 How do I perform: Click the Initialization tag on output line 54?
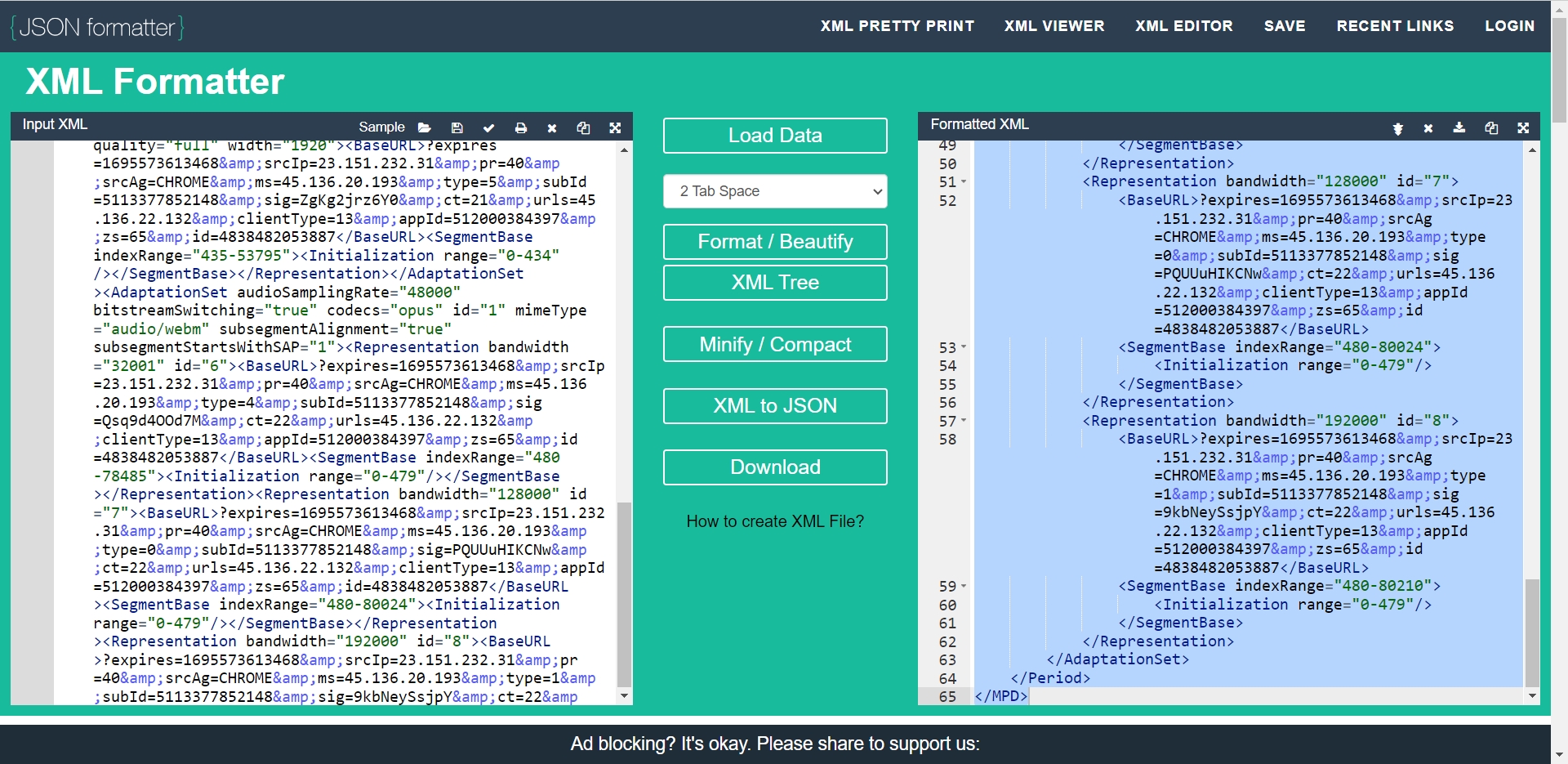coord(1293,365)
